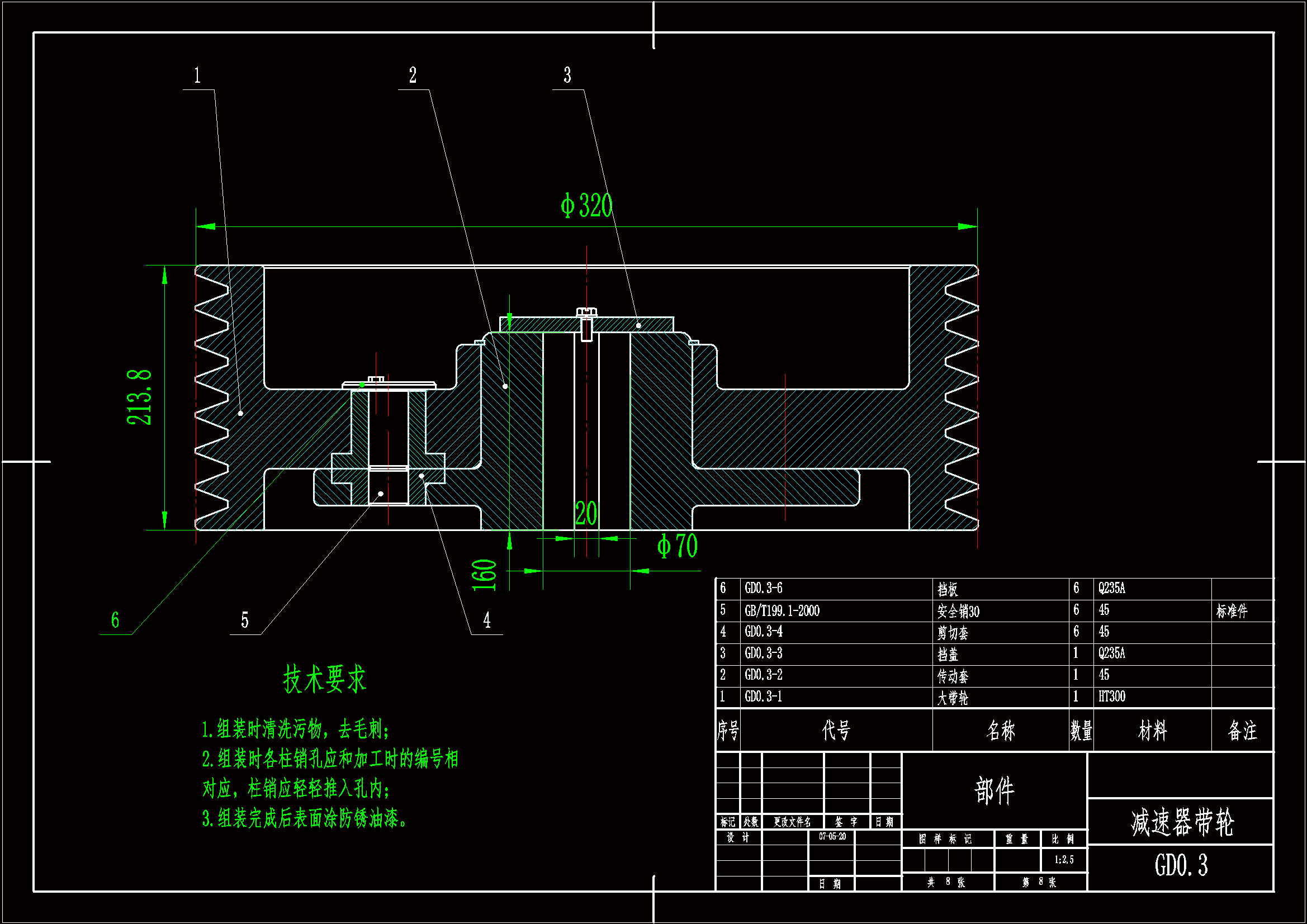Image resolution: width=1307 pixels, height=924 pixels.
Task: Select the 07-05-20 date cell
Action: tap(832, 836)
